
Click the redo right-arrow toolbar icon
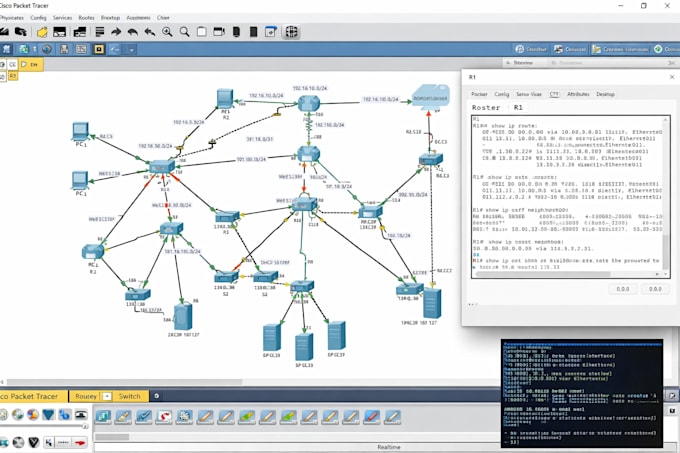(116, 32)
